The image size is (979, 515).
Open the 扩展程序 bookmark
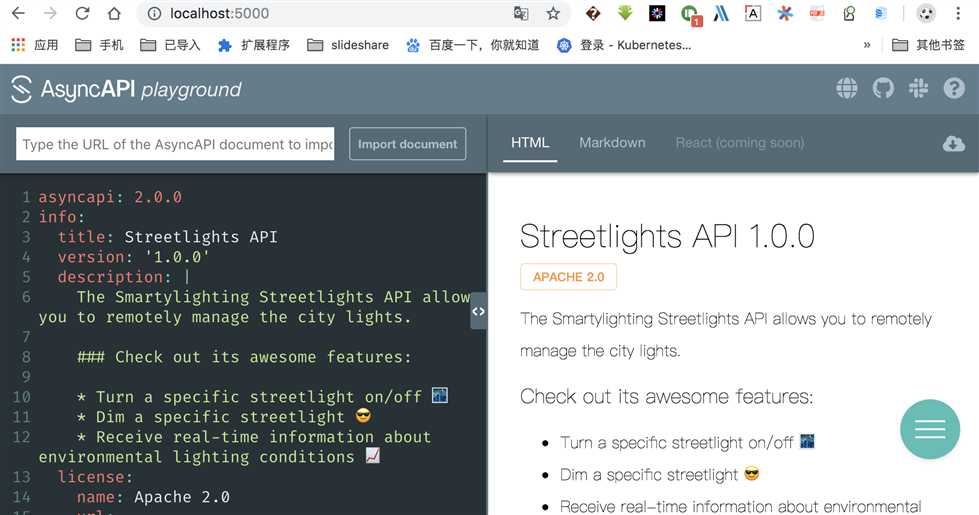[x=253, y=45]
